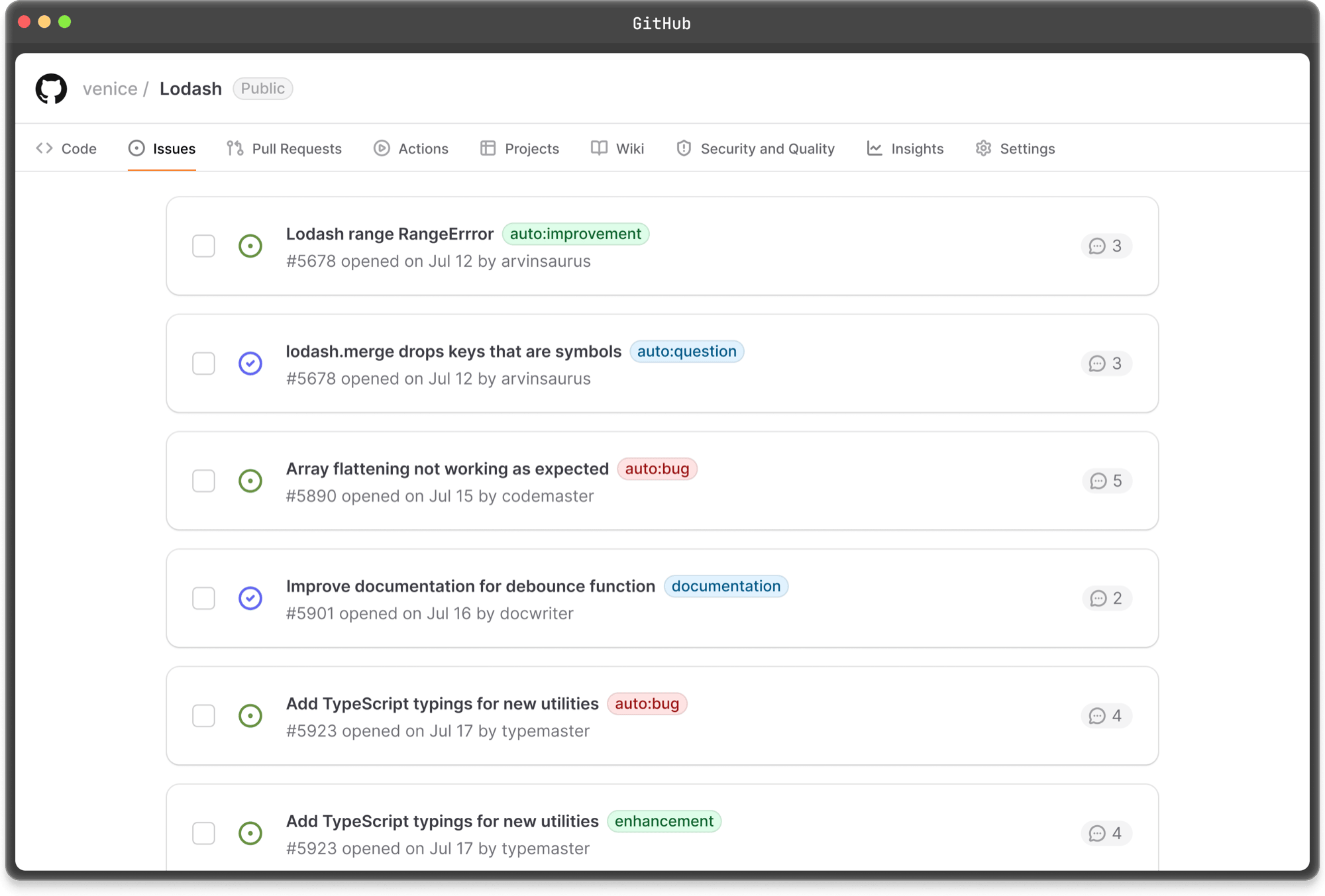The width and height of the screenshot is (1325, 896).
Task: Filter by auto:improvement label
Action: click(576, 234)
